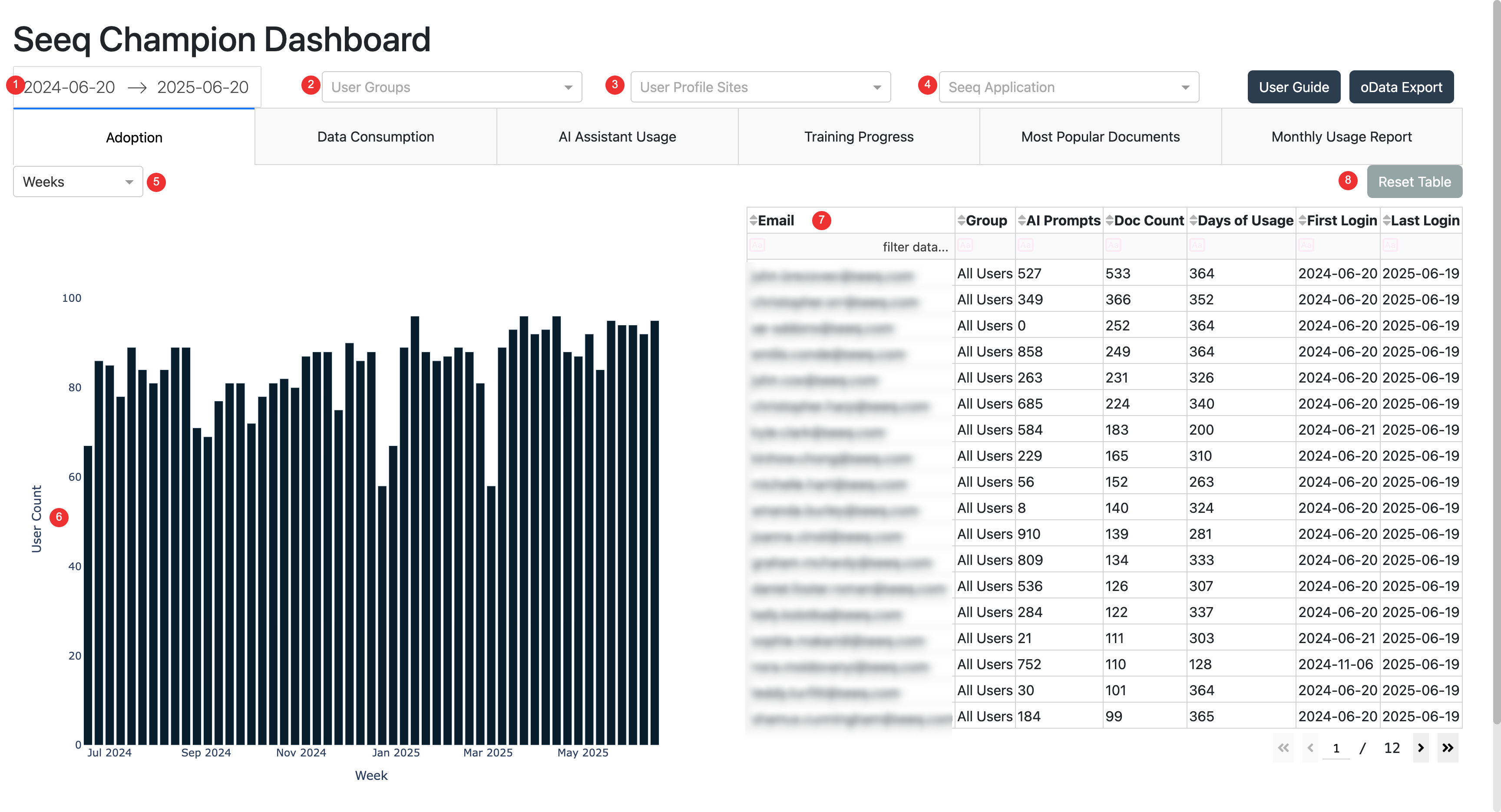1501x812 pixels.
Task: Toggle case sensitivity in Email filter
Action: (757, 245)
